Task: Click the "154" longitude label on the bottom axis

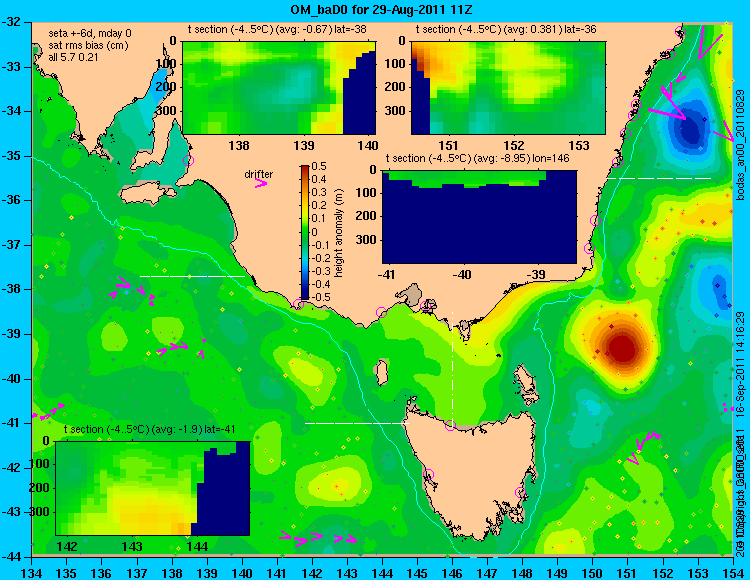Action: pyautogui.click(x=732, y=574)
